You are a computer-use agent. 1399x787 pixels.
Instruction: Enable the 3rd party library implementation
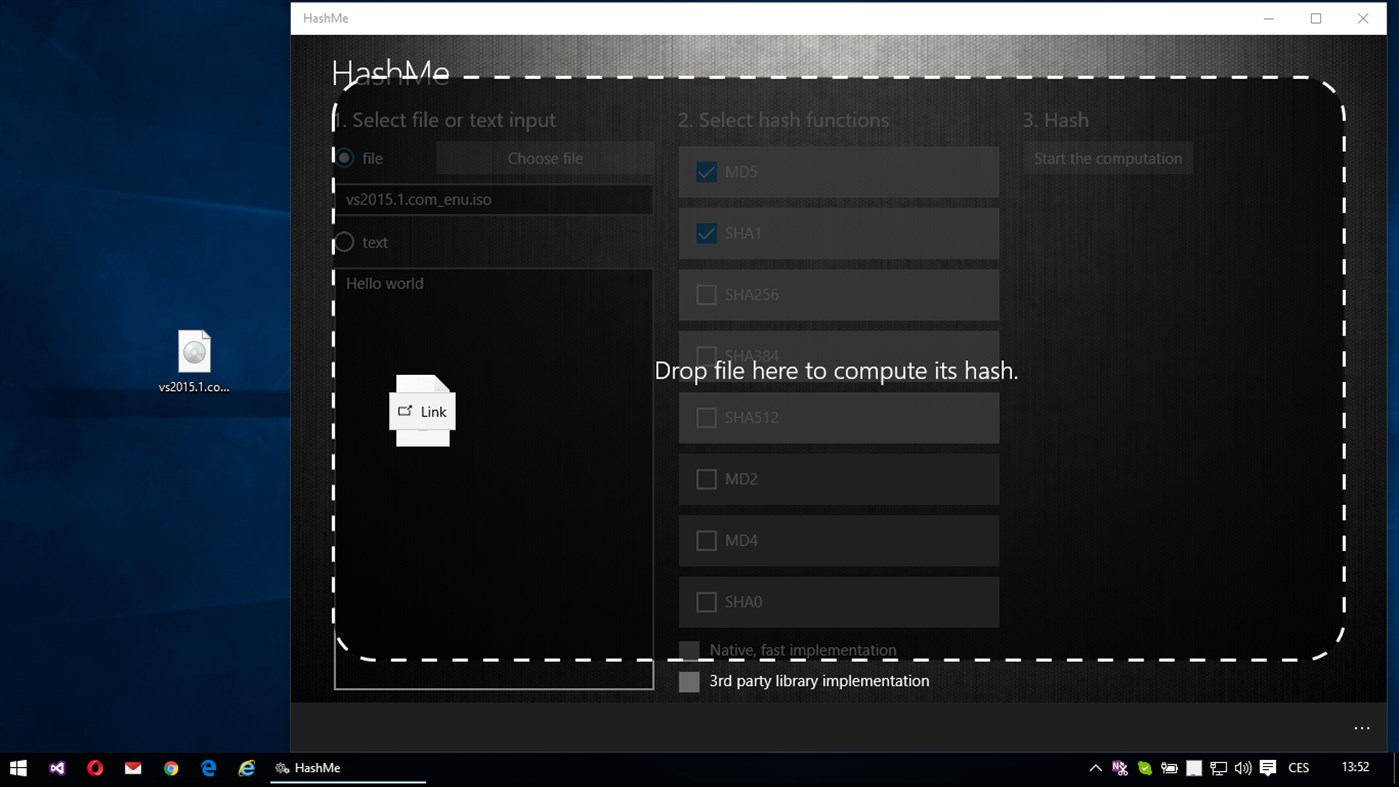click(689, 681)
